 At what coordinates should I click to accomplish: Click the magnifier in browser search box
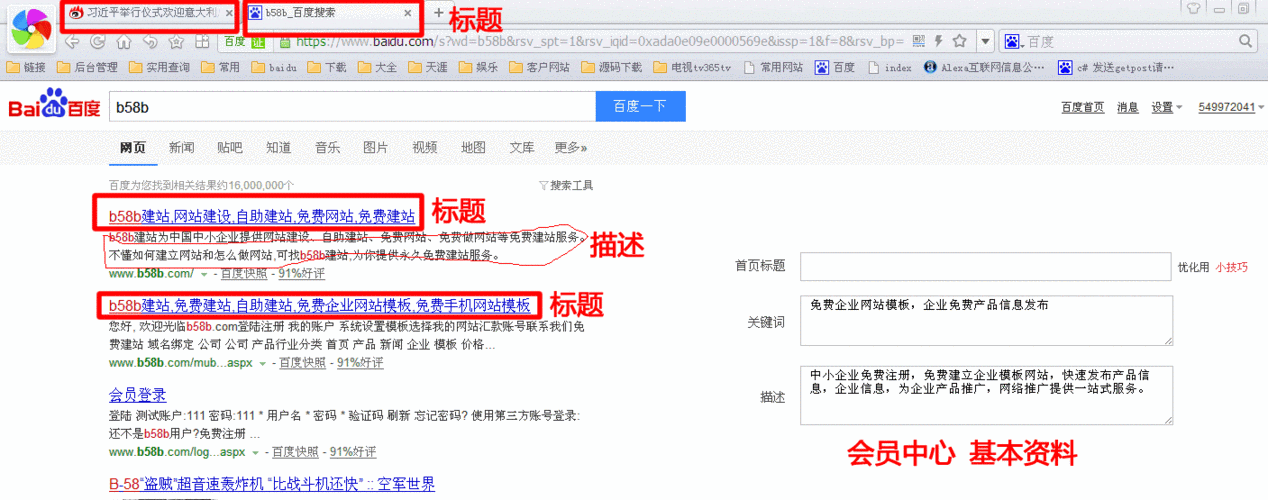tap(1245, 42)
